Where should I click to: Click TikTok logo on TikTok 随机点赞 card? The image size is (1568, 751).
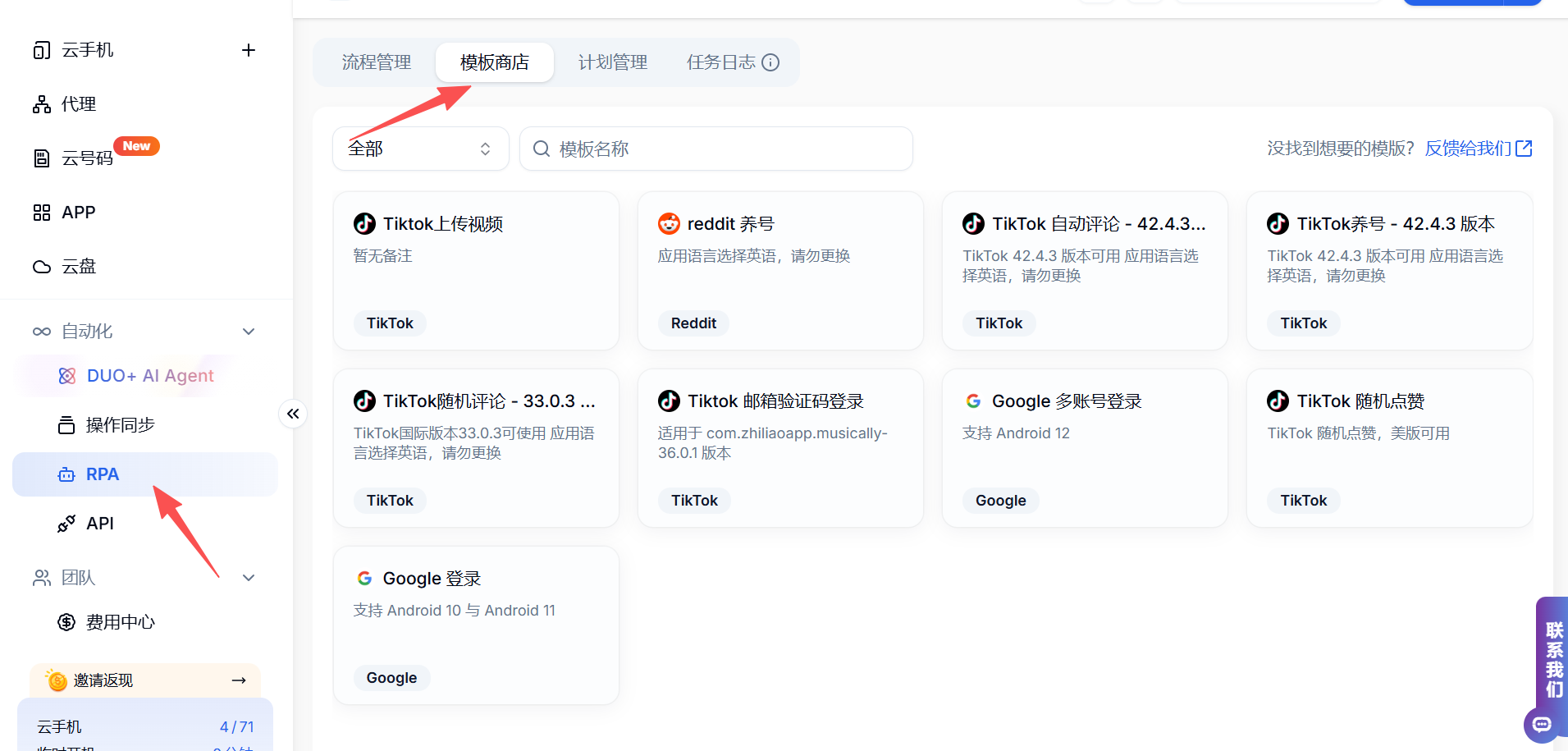click(x=1278, y=401)
